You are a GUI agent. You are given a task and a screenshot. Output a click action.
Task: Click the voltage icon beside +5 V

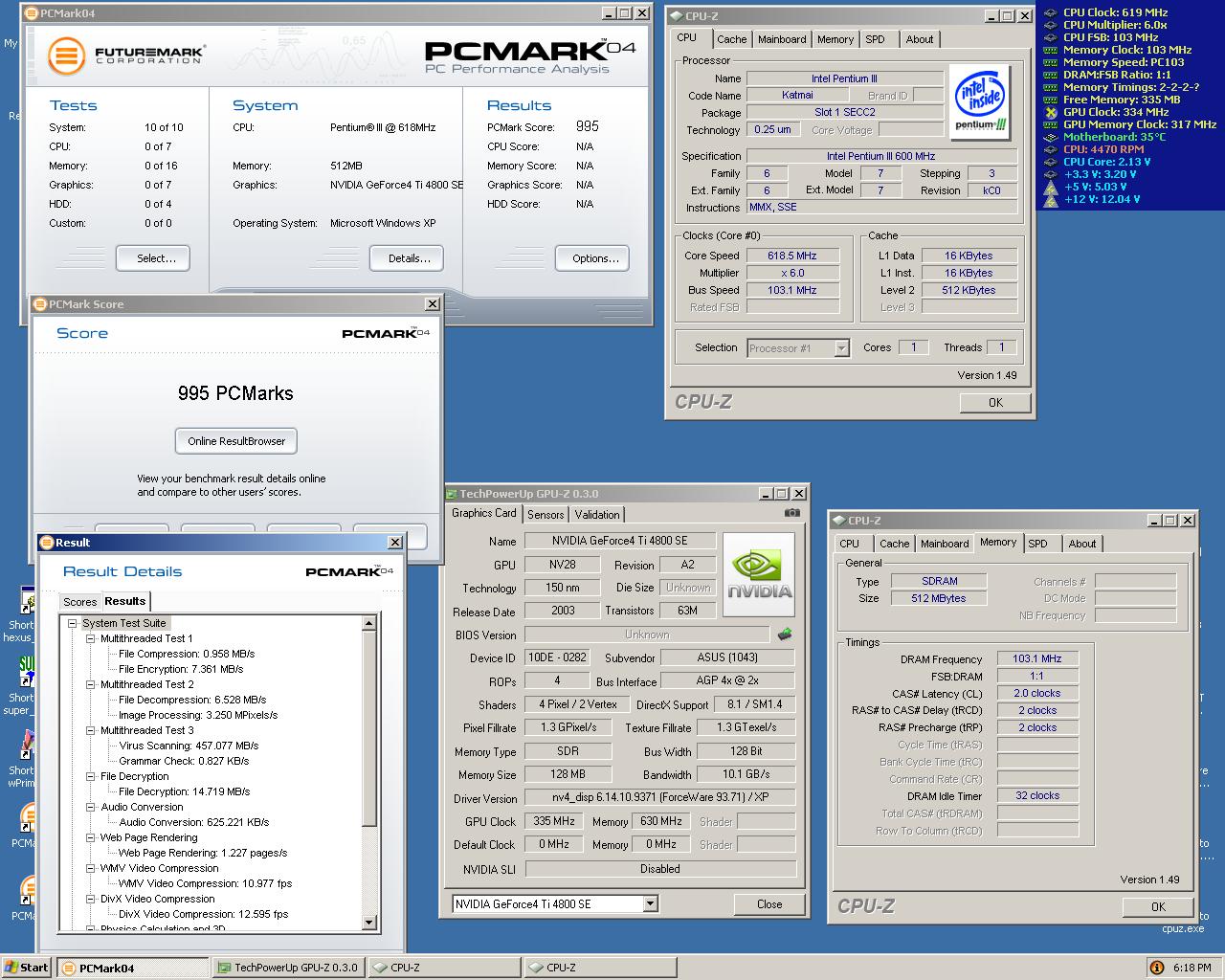1051,187
